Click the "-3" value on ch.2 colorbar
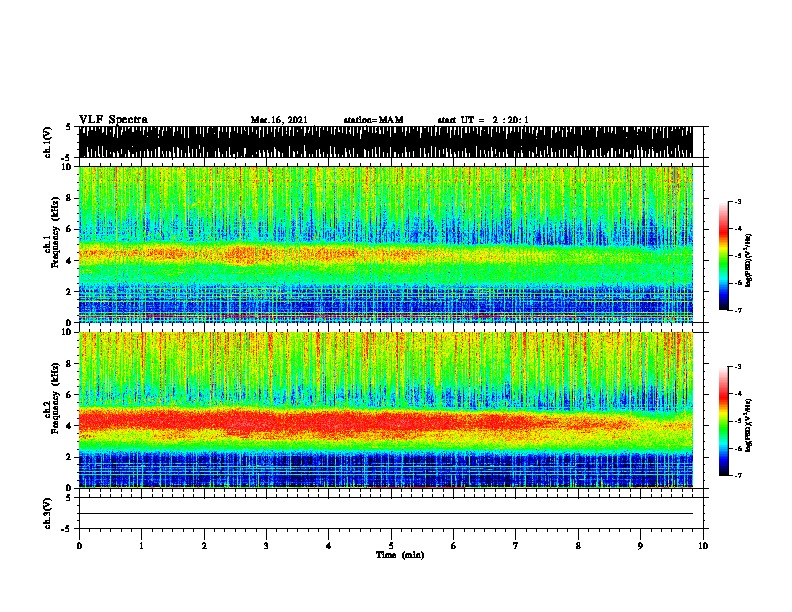 (x=738, y=367)
